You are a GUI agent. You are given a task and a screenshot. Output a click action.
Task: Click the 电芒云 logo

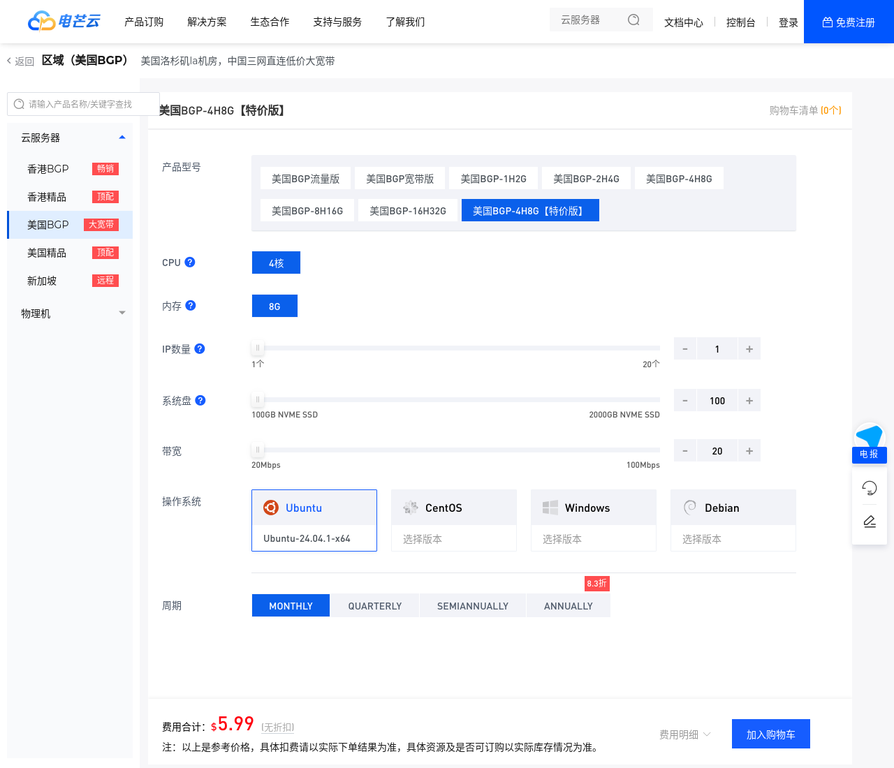tap(64, 21)
